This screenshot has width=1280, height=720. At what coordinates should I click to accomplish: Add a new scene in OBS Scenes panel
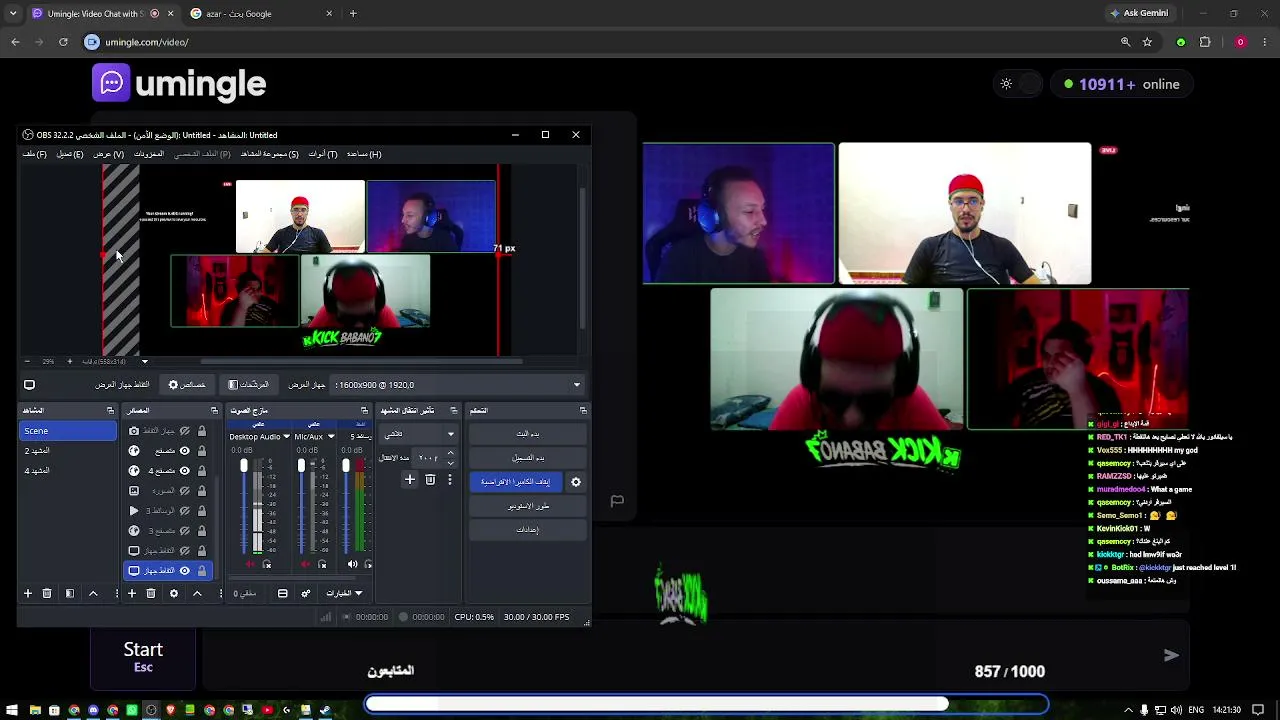[28, 594]
